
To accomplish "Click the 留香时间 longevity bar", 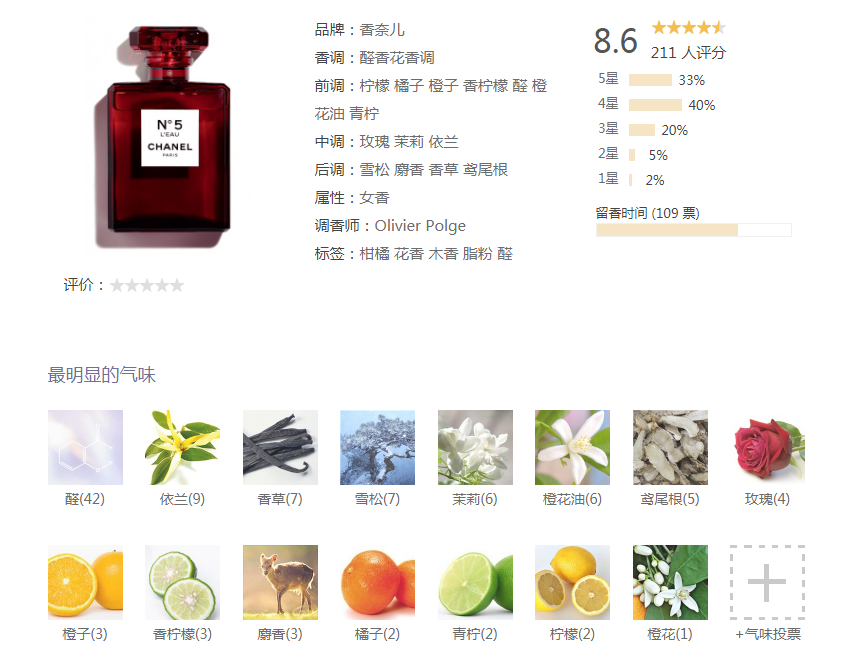I will tap(694, 230).
